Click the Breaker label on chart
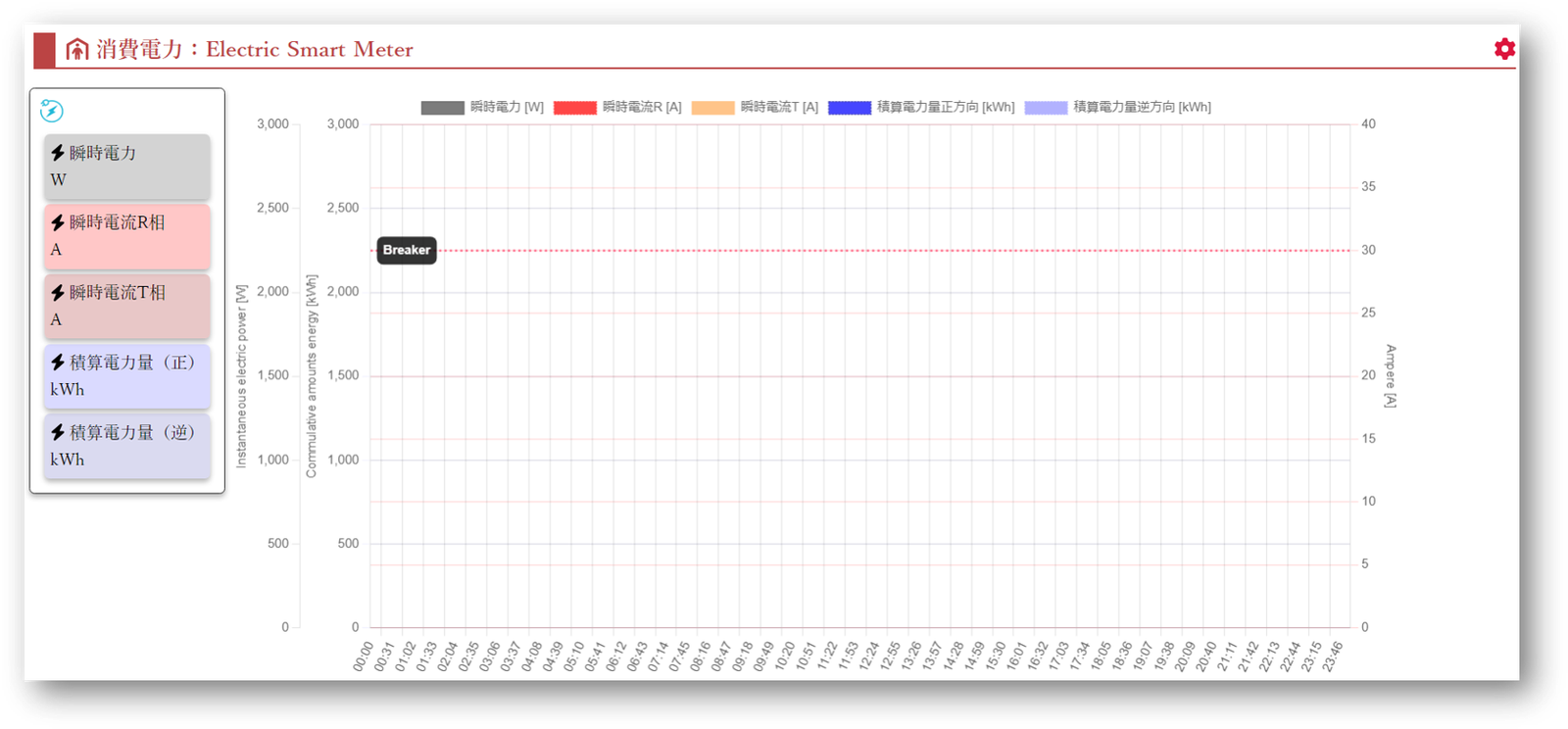The height and width of the screenshot is (729, 1568). [407, 250]
